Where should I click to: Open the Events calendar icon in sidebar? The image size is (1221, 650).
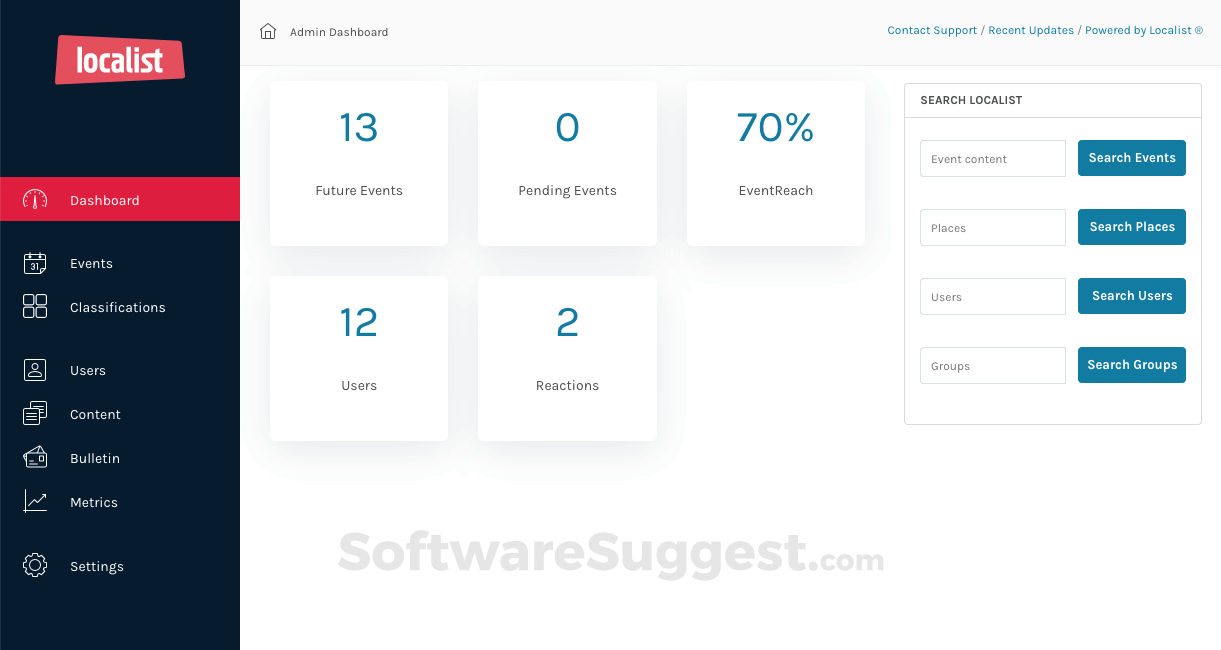click(x=34, y=263)
